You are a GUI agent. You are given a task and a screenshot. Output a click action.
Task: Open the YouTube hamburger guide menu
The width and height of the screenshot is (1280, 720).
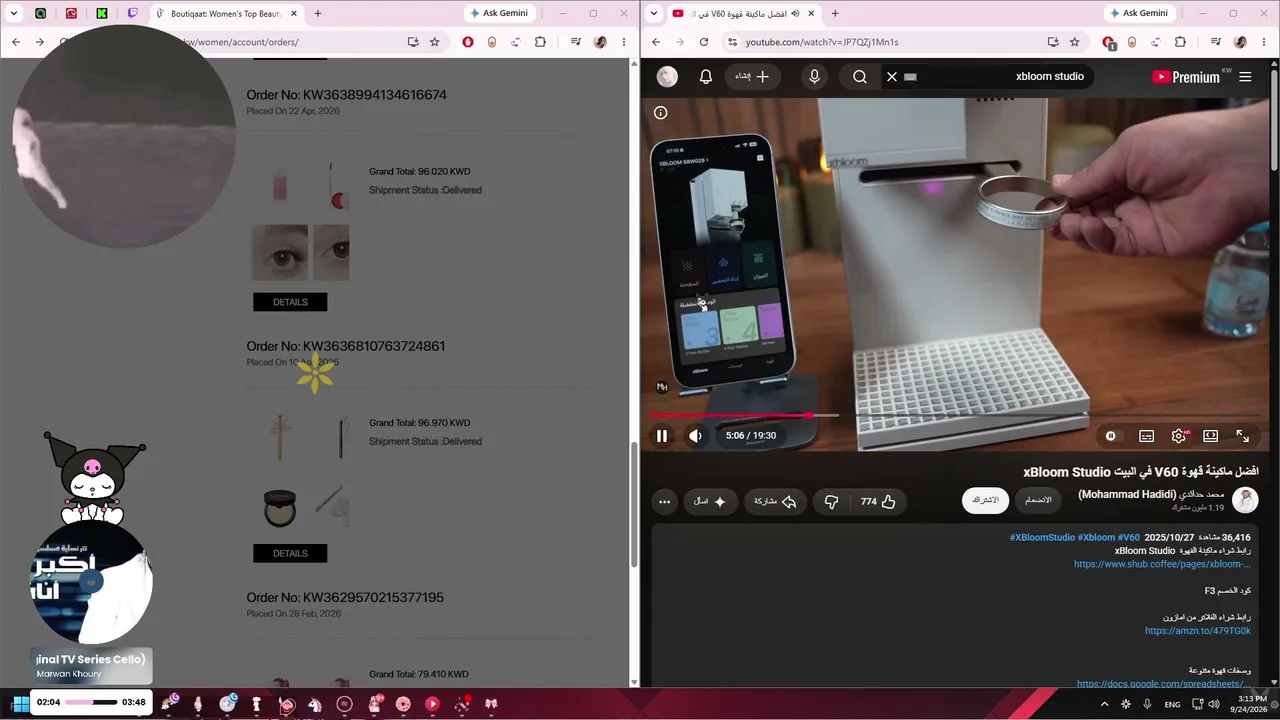tap(1245, 77)
